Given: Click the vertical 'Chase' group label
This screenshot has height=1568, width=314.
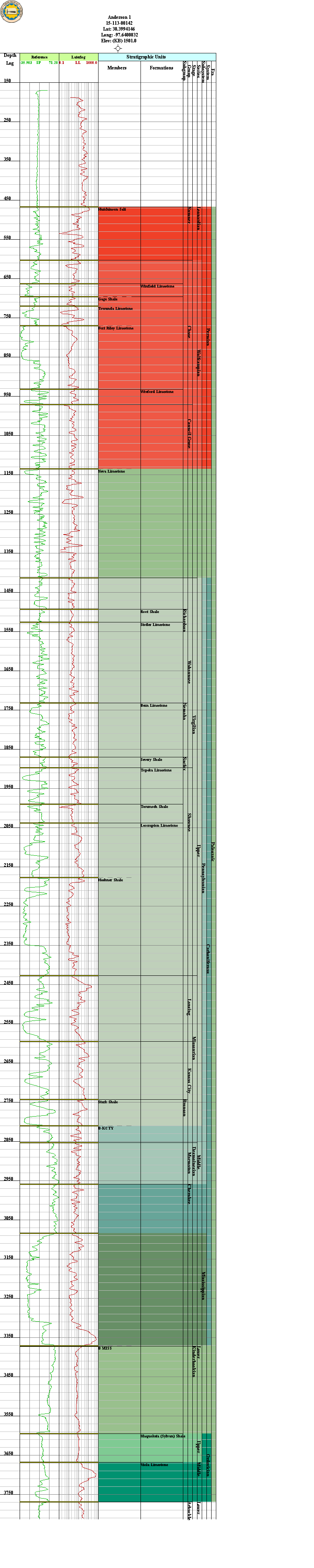Looking at the screenshot, I should 189,332.
